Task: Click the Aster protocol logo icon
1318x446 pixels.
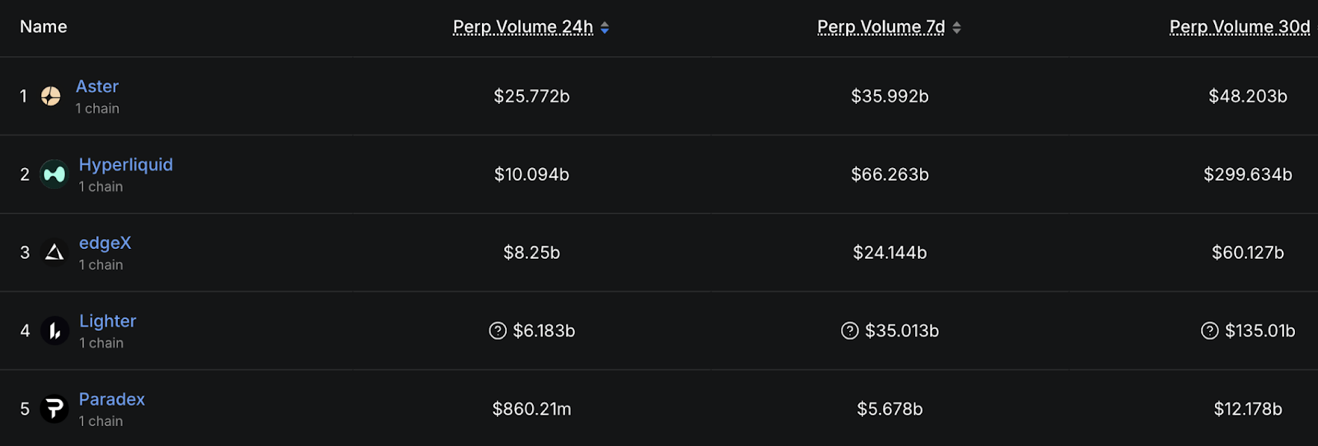Action: [x=51, y=96]
